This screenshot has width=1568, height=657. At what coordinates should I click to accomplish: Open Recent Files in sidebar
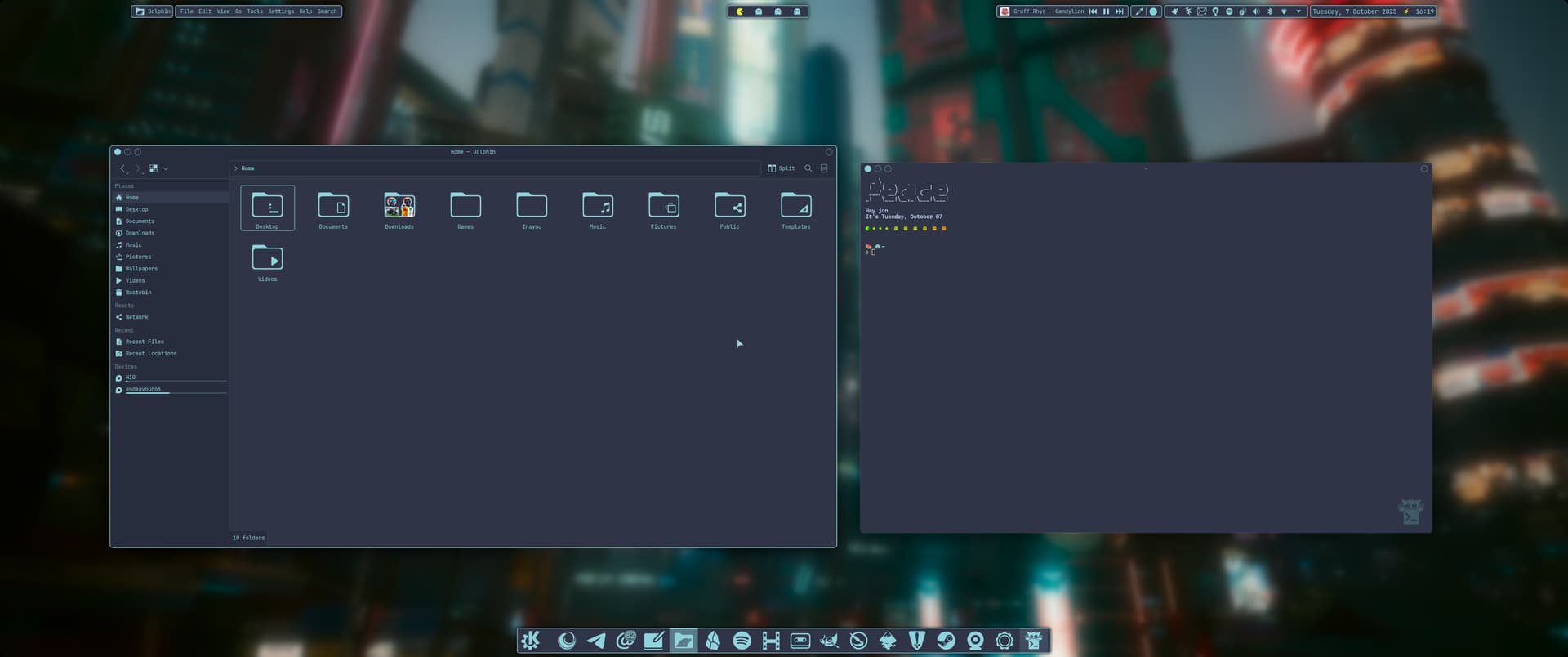[x=144, y=342]
